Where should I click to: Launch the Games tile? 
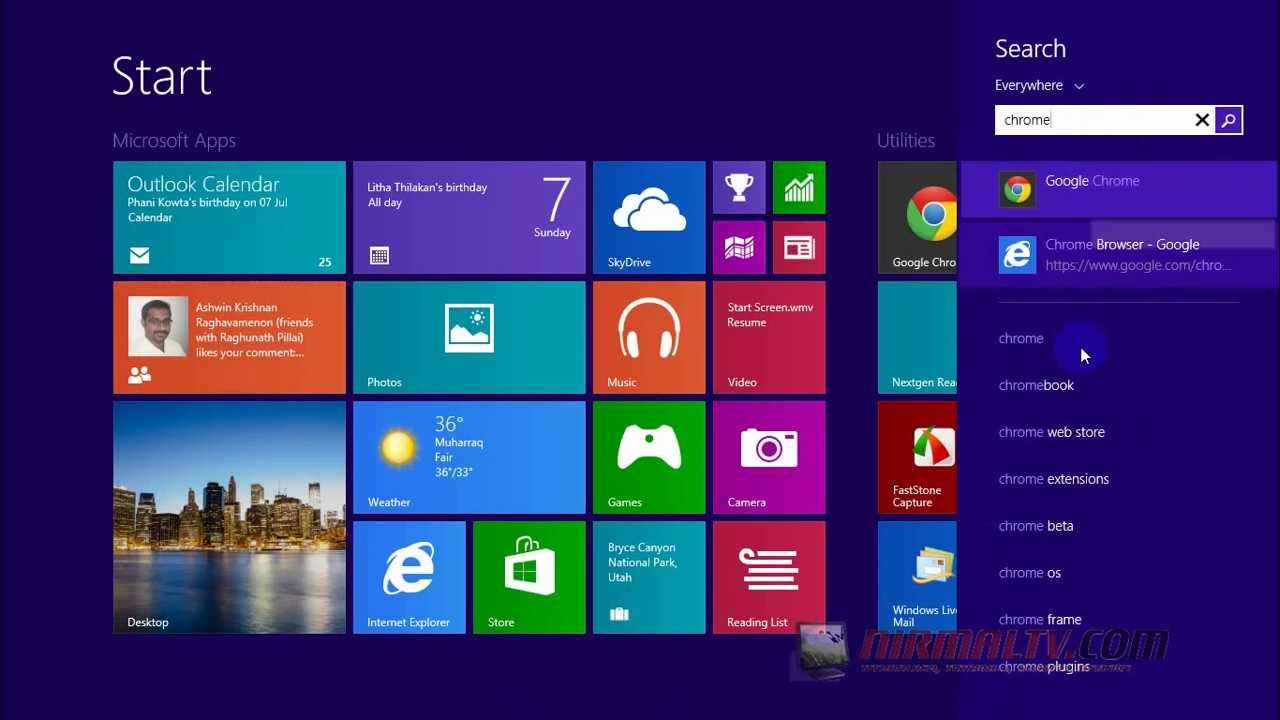649,457
